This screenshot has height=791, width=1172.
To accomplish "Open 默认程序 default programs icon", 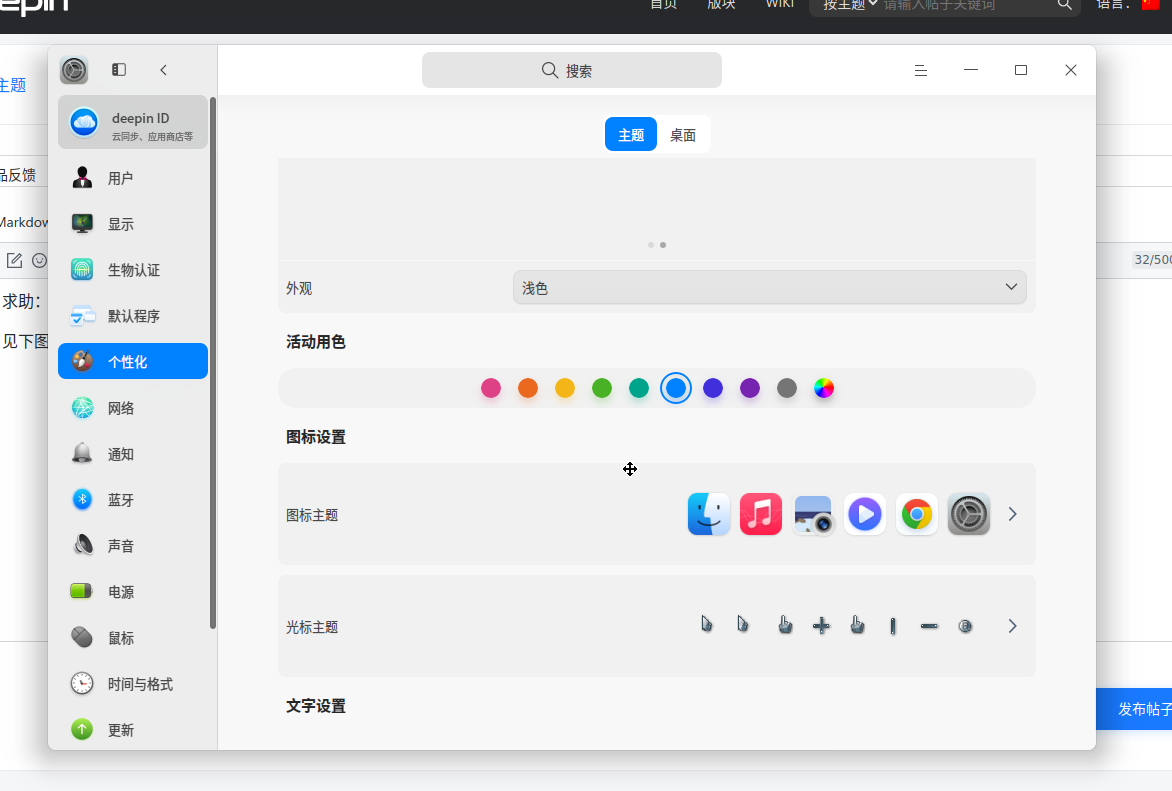I will [82, 316].
